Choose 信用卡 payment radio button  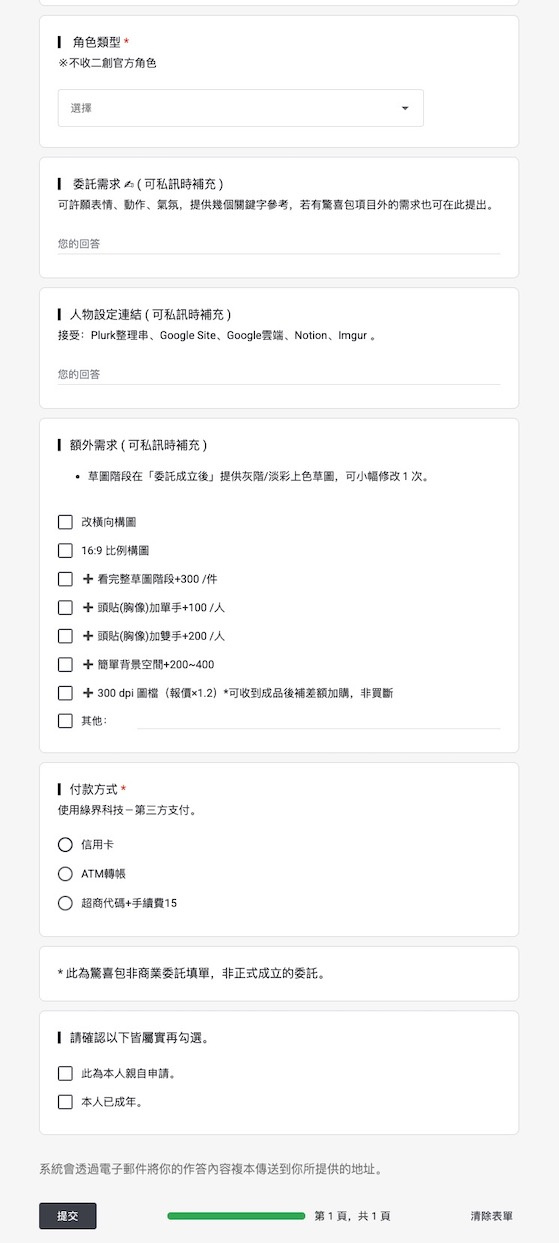point(65,845)
